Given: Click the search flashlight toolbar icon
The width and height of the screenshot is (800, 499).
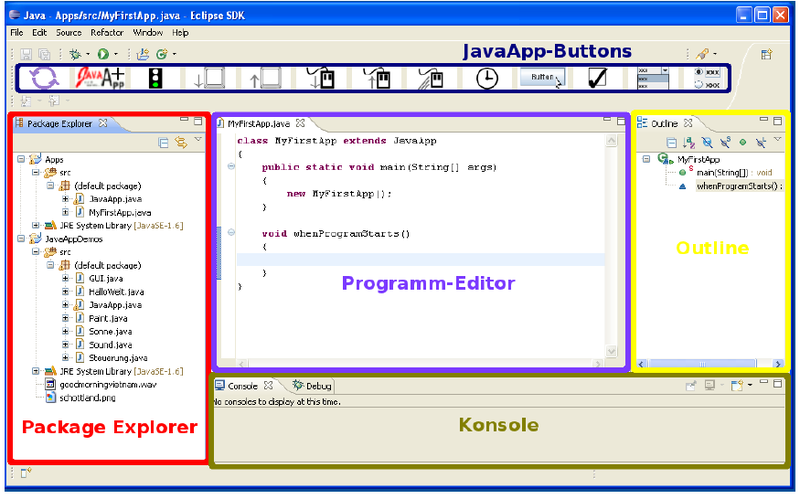Looking at the screenshot, I should [x=703, y=53].
